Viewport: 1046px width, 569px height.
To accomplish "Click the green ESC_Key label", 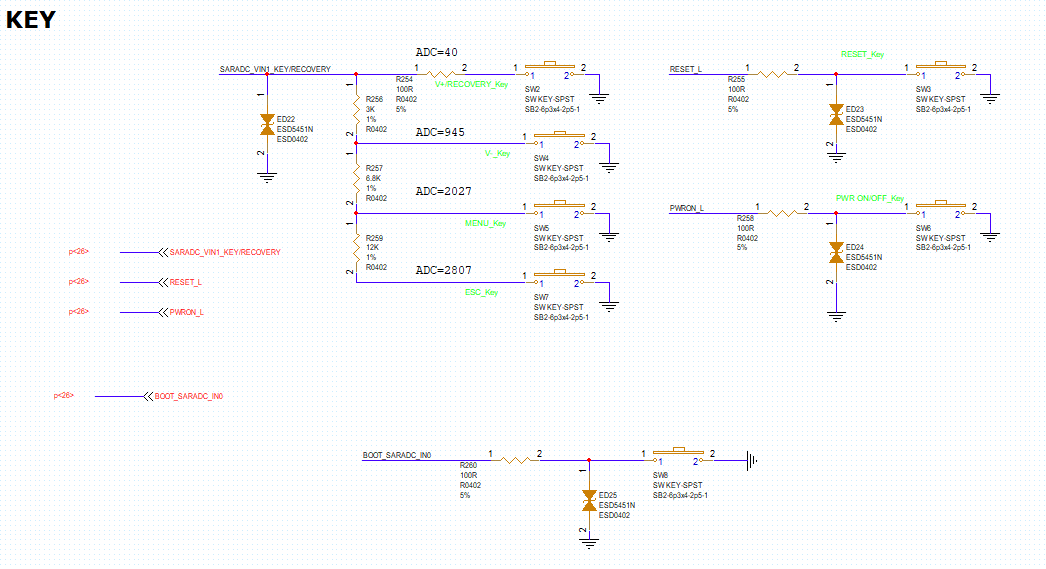I will (x=481, y=292).
